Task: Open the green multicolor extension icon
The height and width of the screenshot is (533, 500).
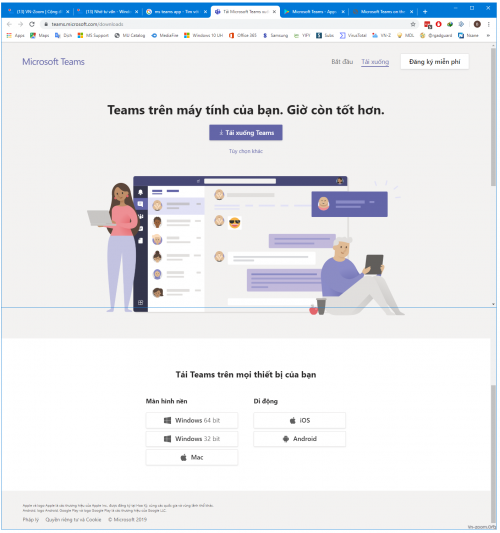Action: tap(450, 24)
